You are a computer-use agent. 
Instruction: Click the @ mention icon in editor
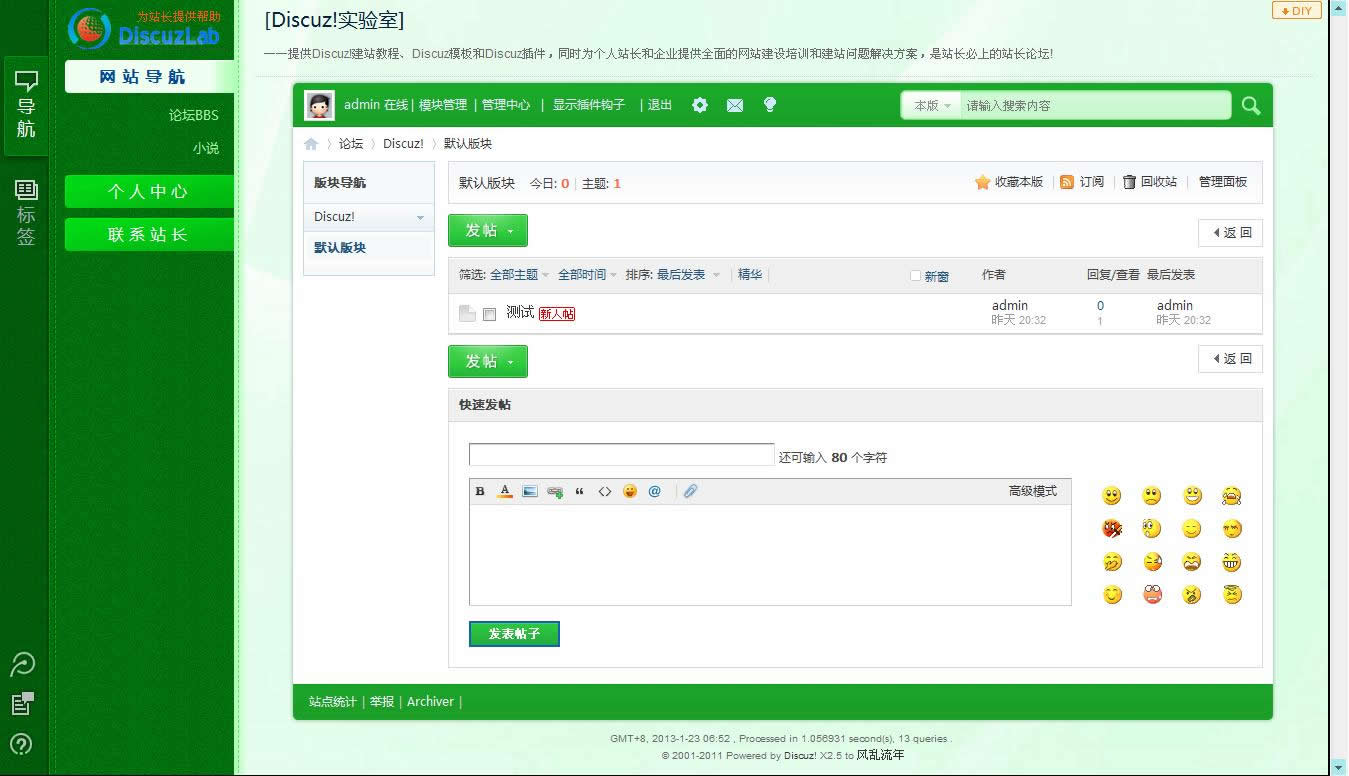pyautogui.click(x=655, y=491)
